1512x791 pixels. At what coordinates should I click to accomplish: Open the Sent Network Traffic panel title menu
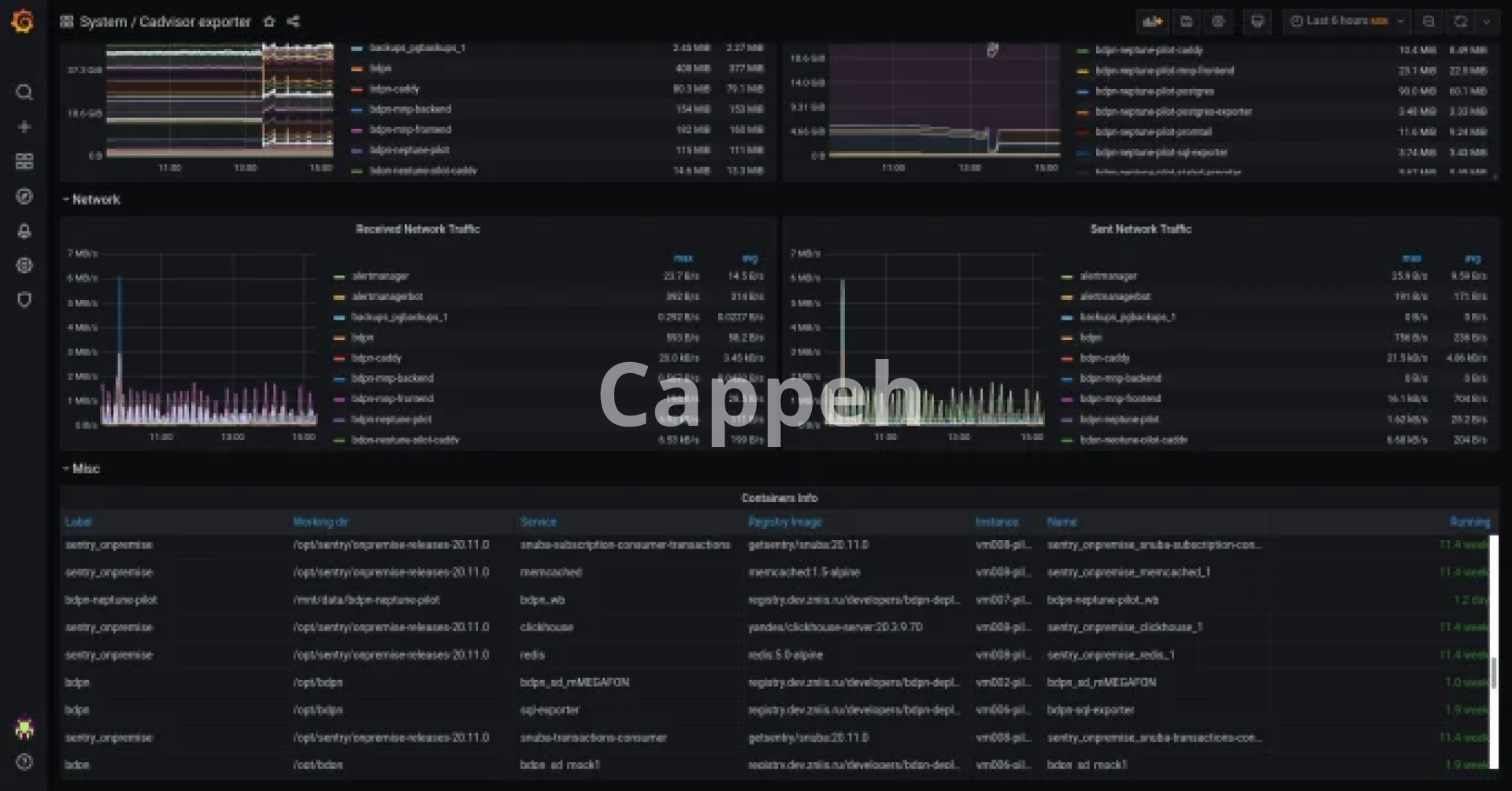click(1140, 229)
